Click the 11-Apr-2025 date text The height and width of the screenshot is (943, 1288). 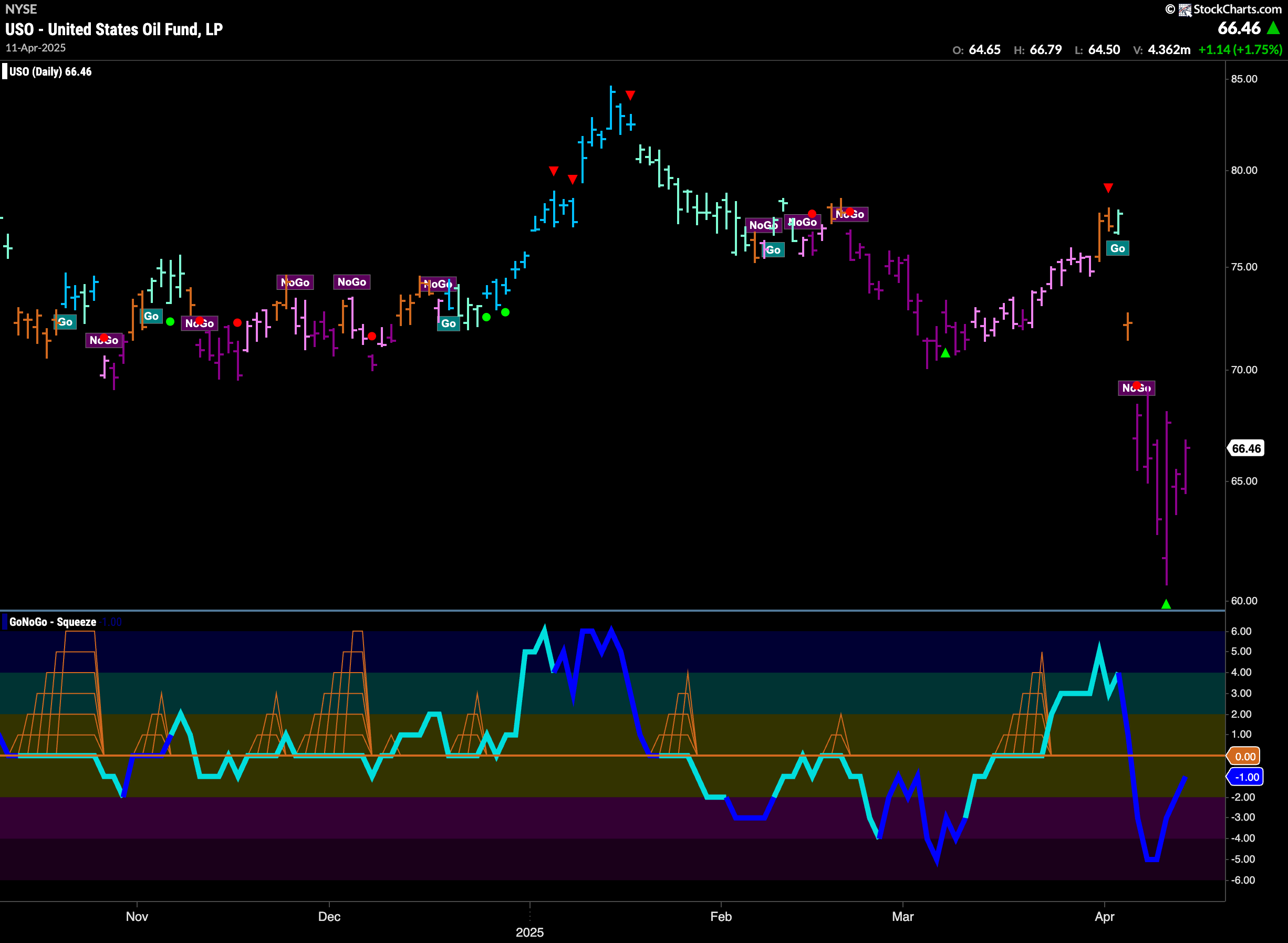pyautogui.click(x=35, y=48)
